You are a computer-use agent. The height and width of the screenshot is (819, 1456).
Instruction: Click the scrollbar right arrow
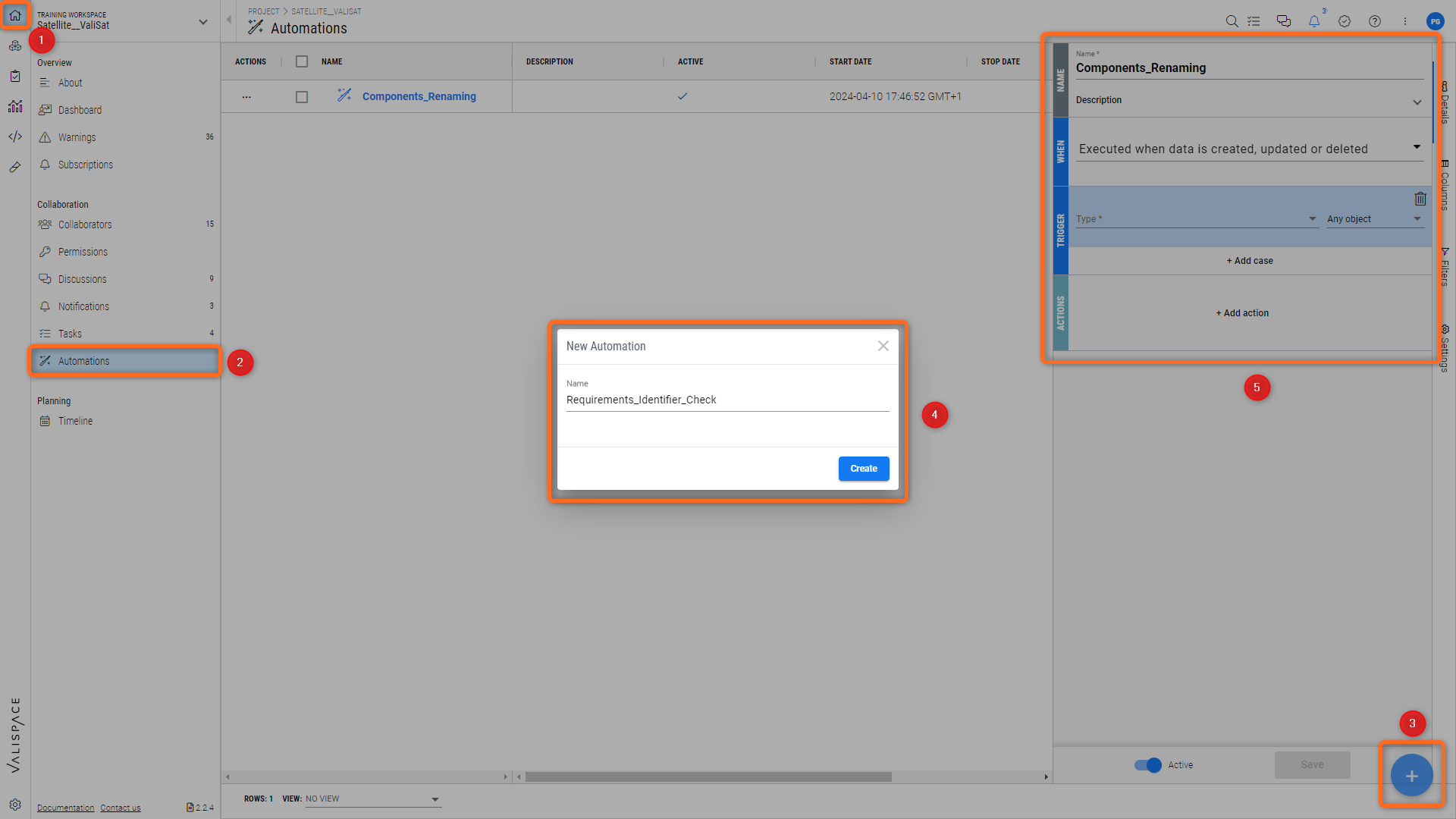(x=1046, y=777)
